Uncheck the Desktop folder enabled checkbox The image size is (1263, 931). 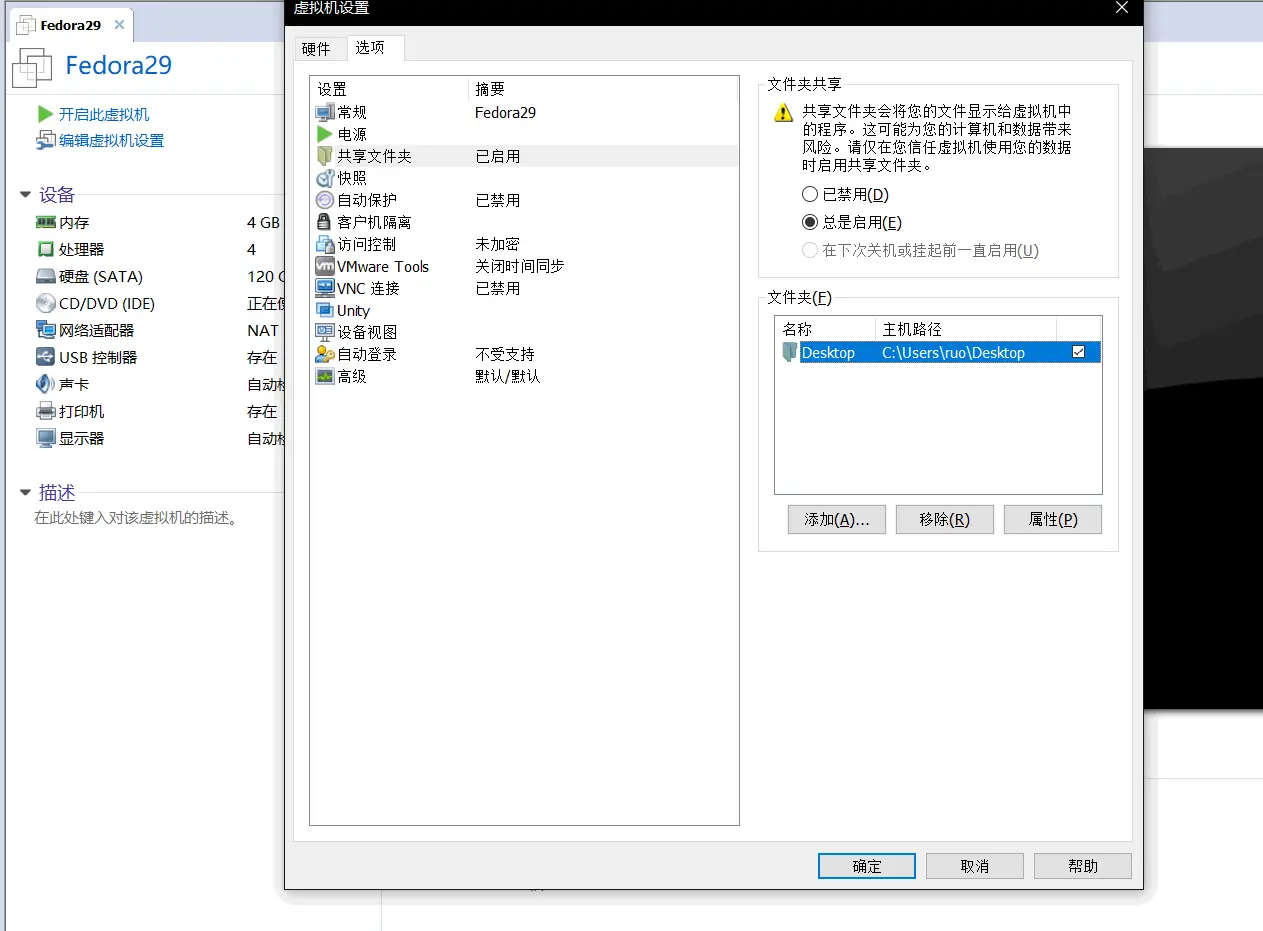(x=1078, y=352)
